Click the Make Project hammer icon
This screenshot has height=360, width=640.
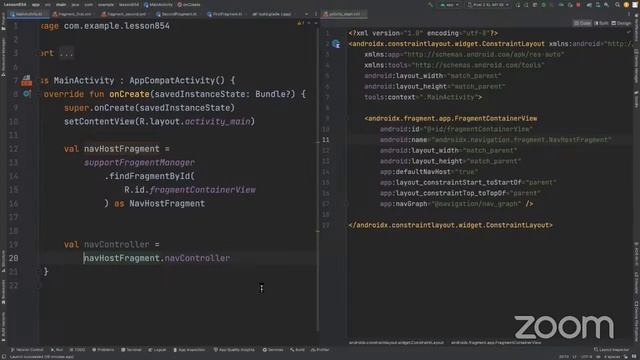(430, 5)
